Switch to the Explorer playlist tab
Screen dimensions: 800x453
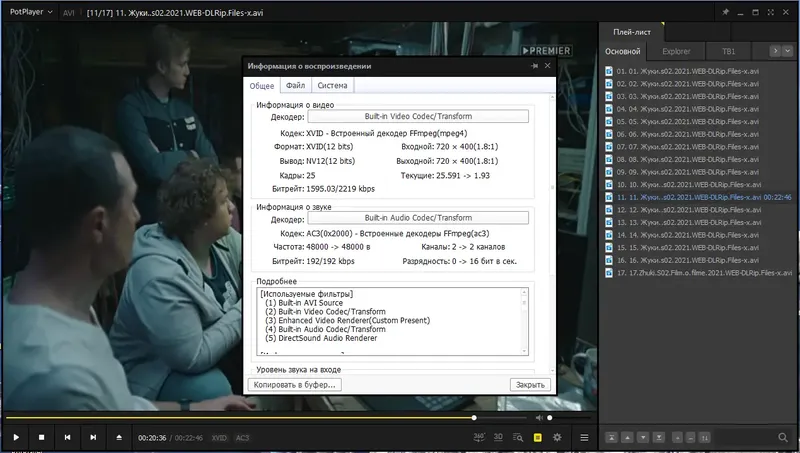point(676,52)
